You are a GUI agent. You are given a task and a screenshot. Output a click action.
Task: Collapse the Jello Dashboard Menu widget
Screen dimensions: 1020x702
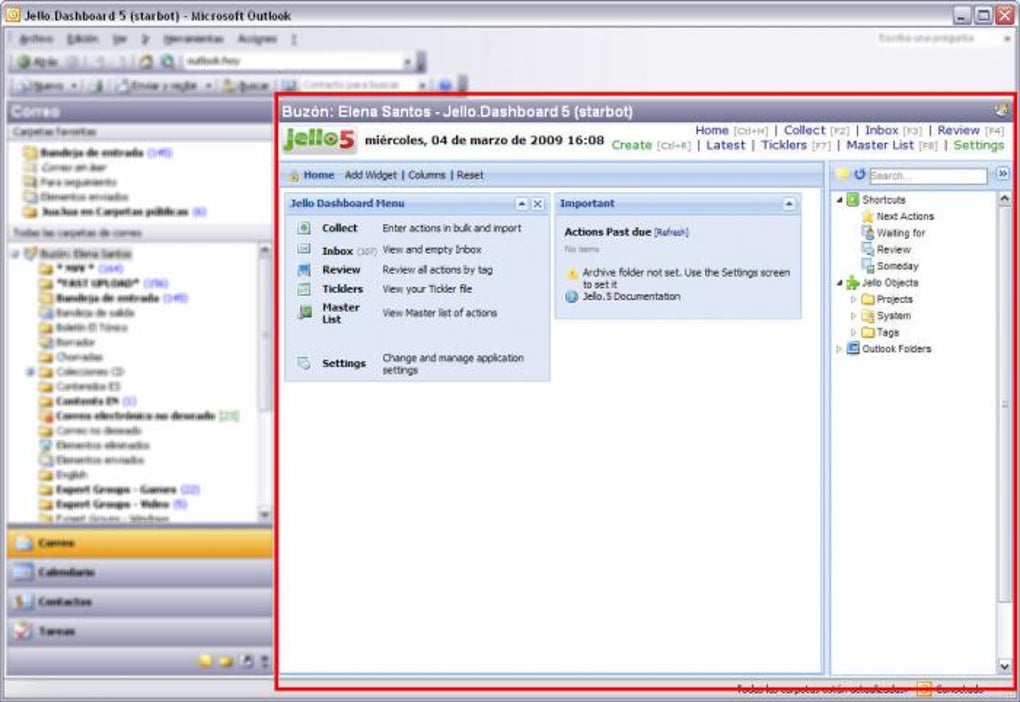click(x=522, y=204)
